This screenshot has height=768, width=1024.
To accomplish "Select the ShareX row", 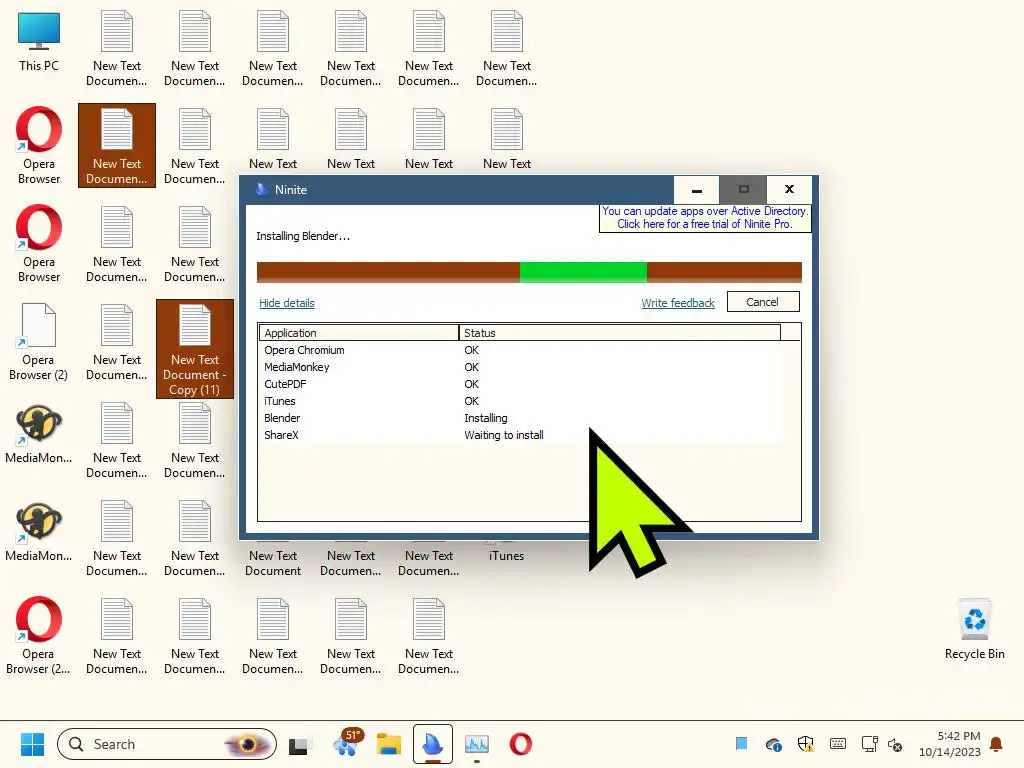I will 520,435.
